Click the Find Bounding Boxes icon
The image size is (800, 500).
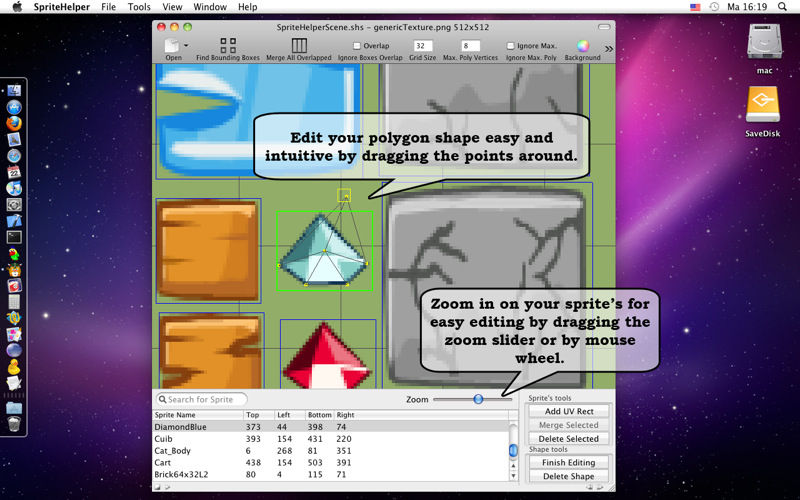228,45
